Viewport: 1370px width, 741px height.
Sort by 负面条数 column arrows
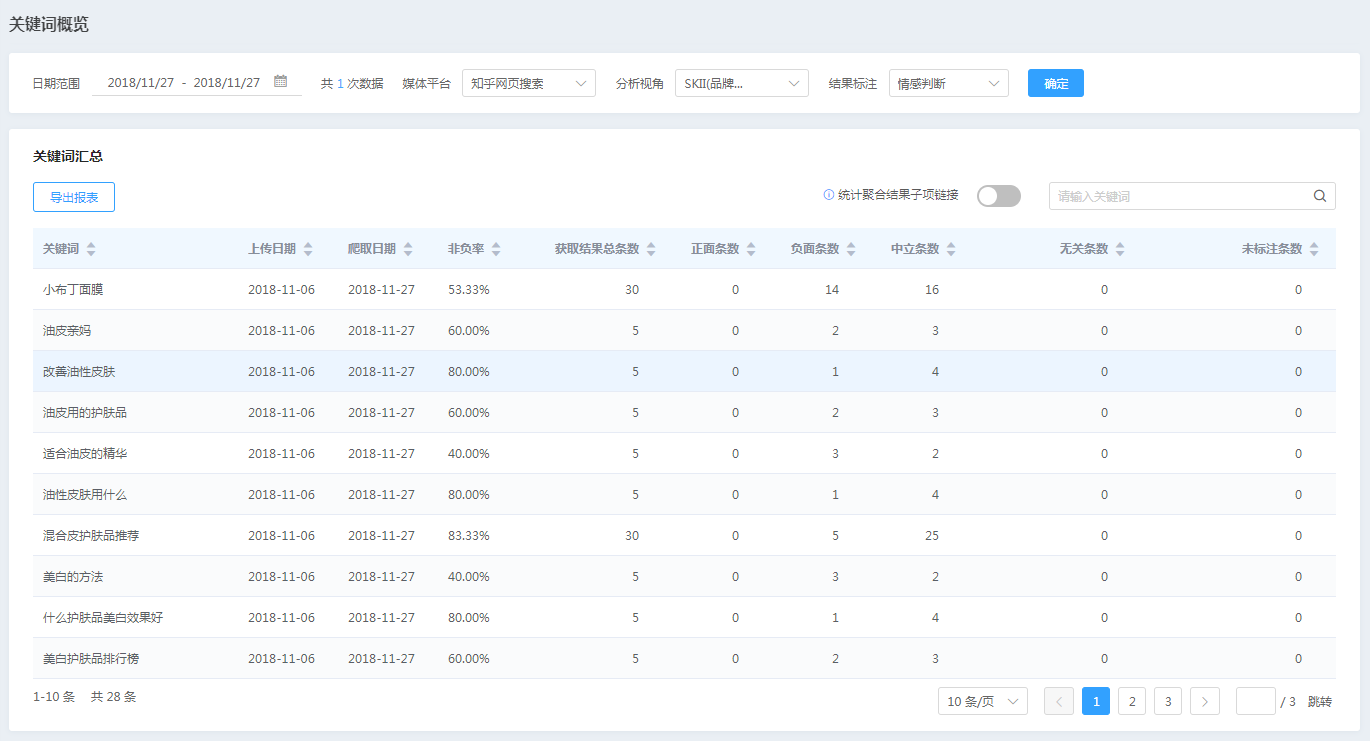point(851,249)
